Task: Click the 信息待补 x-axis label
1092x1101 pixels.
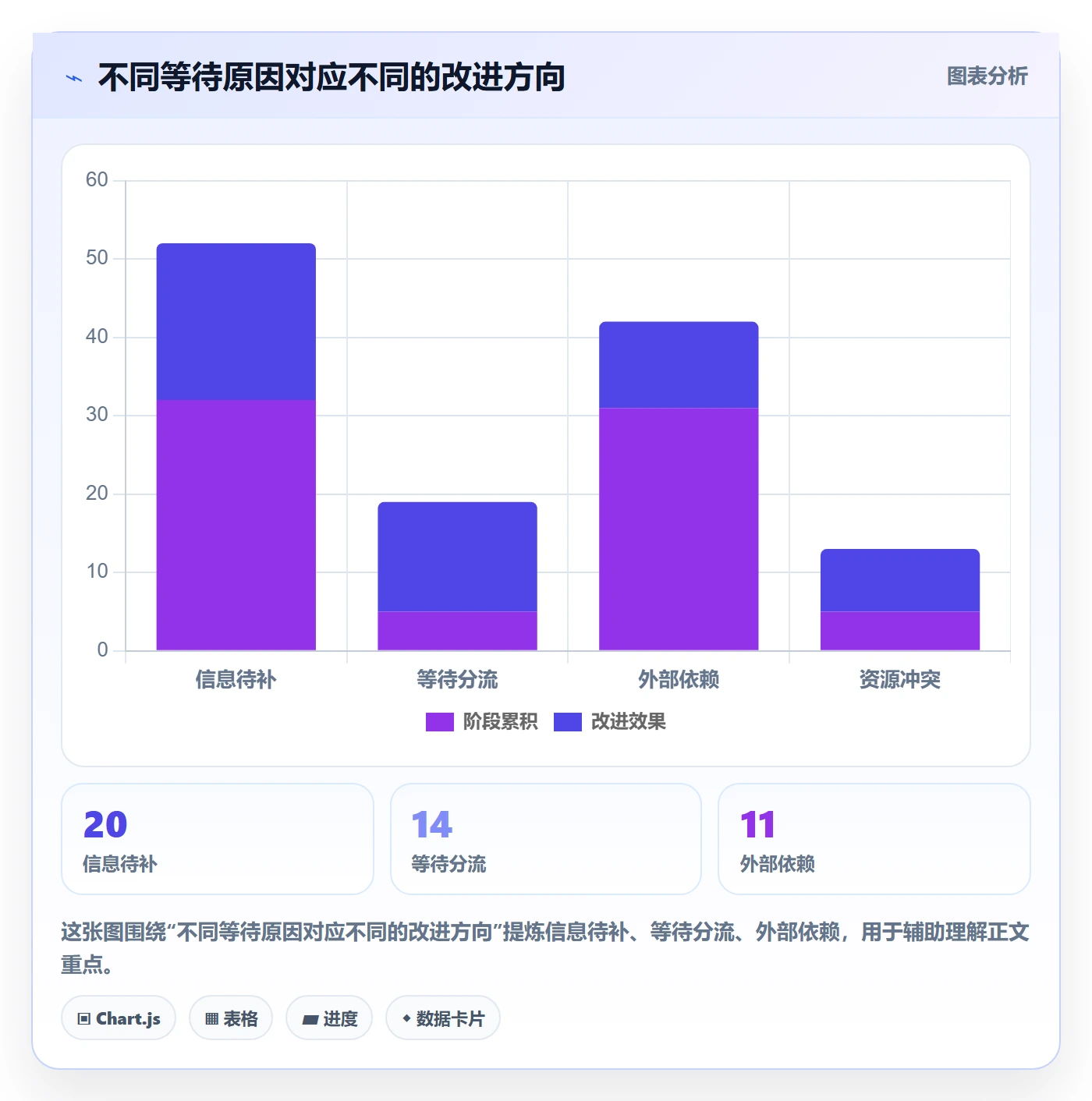Action: (236, 680)
